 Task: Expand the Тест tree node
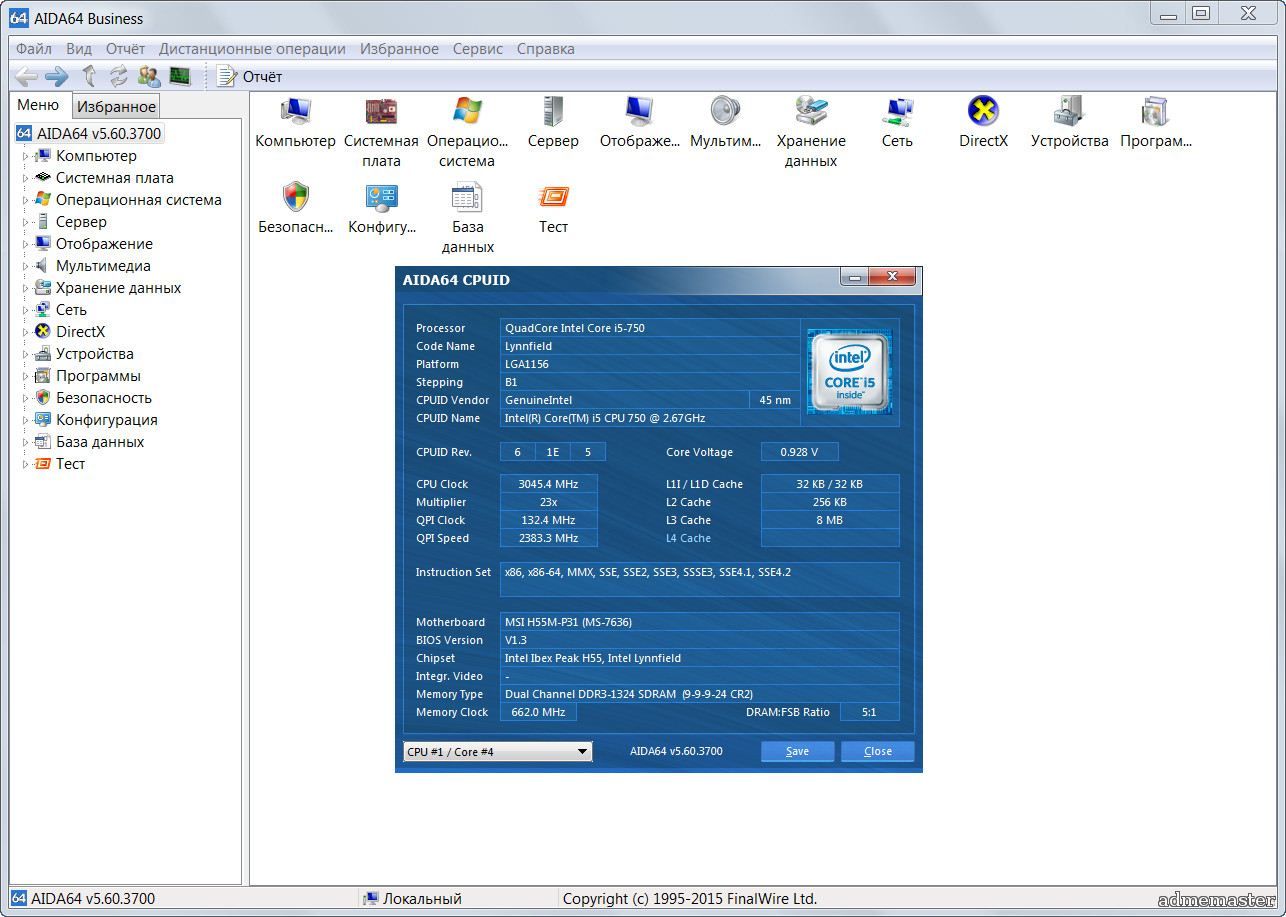tap(26, 464)
